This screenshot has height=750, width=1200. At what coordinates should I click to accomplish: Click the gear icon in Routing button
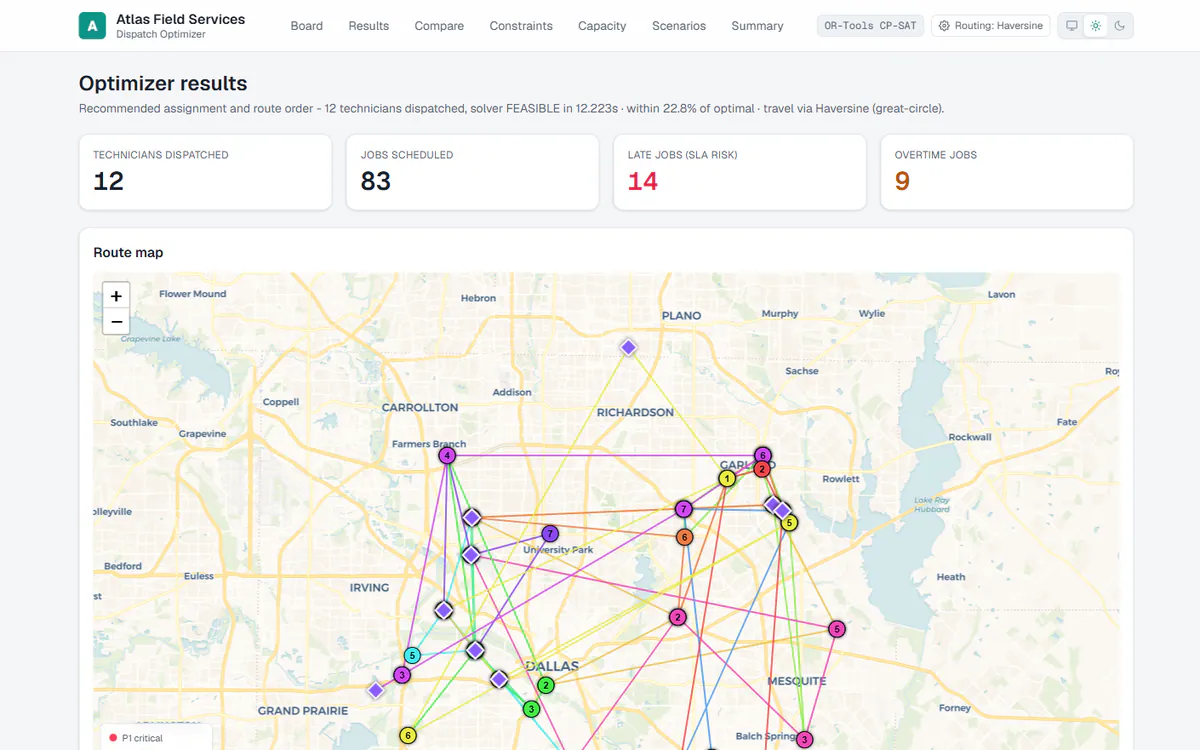[944, 26]
